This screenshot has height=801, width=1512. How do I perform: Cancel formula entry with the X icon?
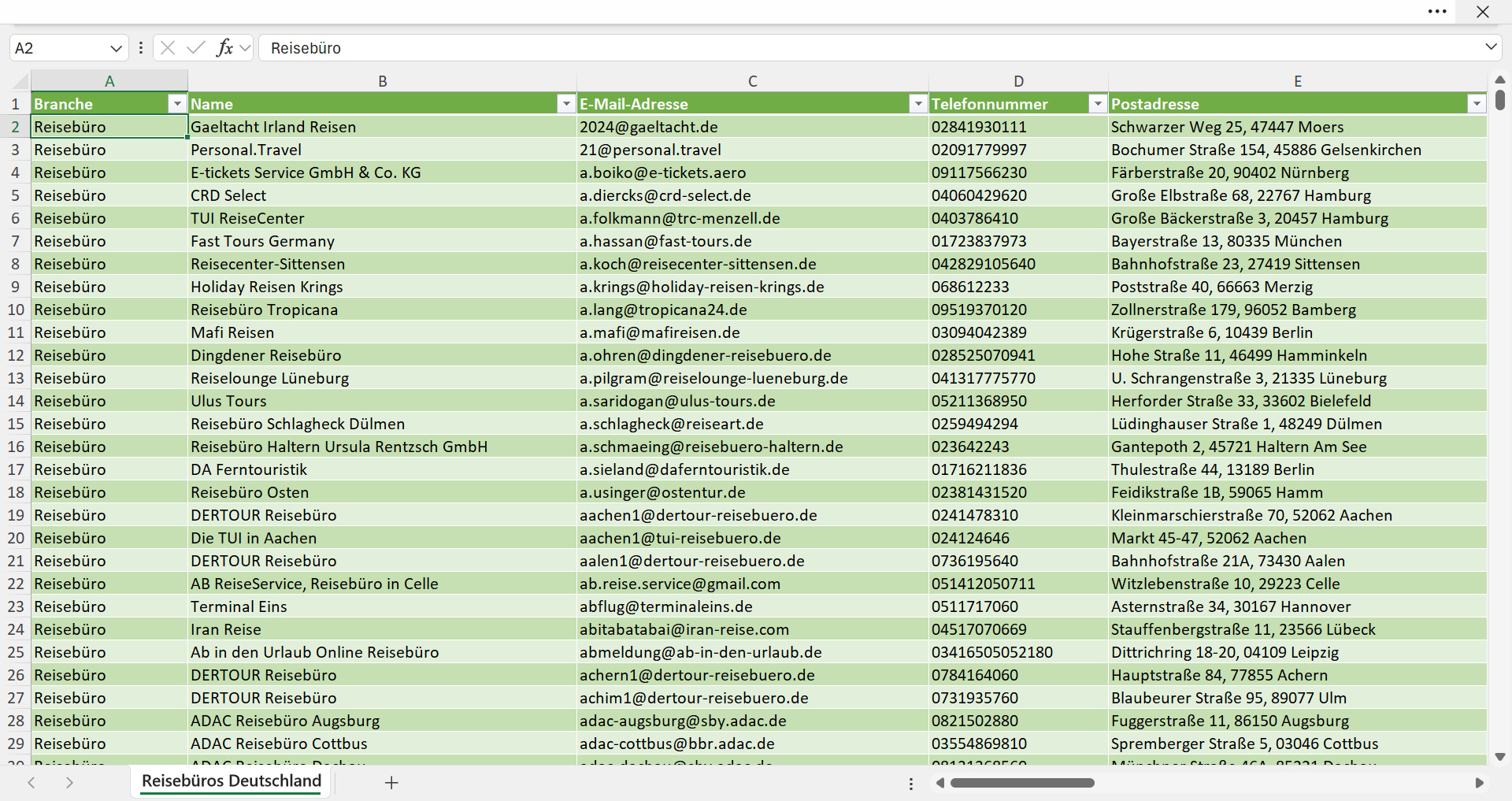point(168,48)
